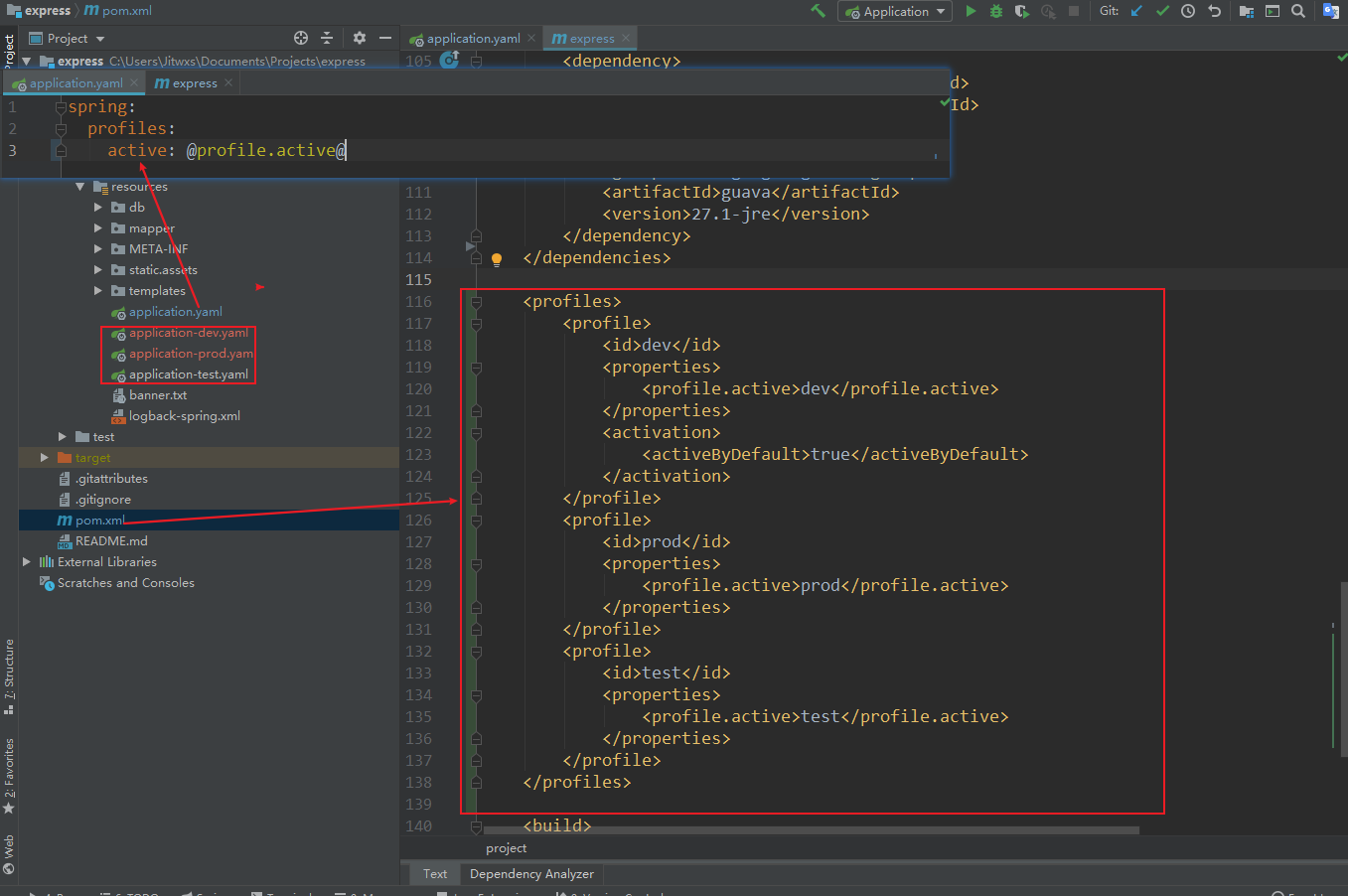Click the Search Everywhere magnifier icon
Image resolution: width=1348 pixels, height=896 pixels.
point(1298,11)
